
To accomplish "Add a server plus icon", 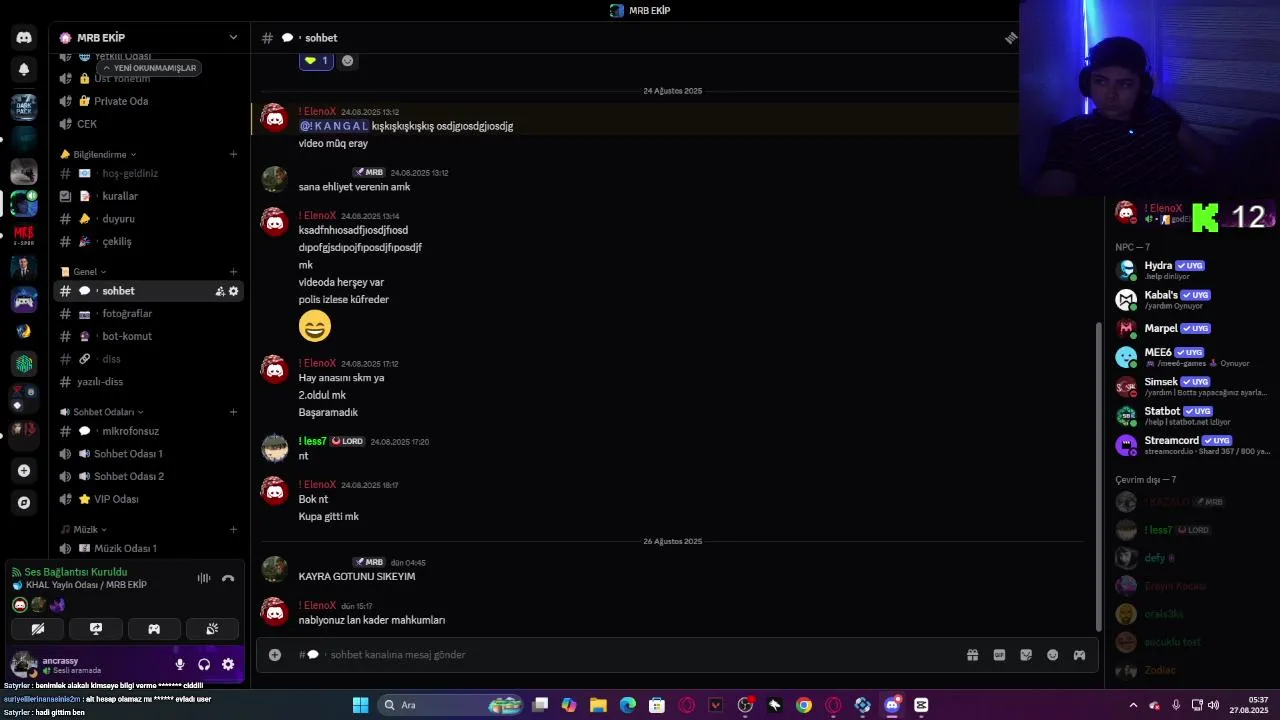I will point(24,470).
